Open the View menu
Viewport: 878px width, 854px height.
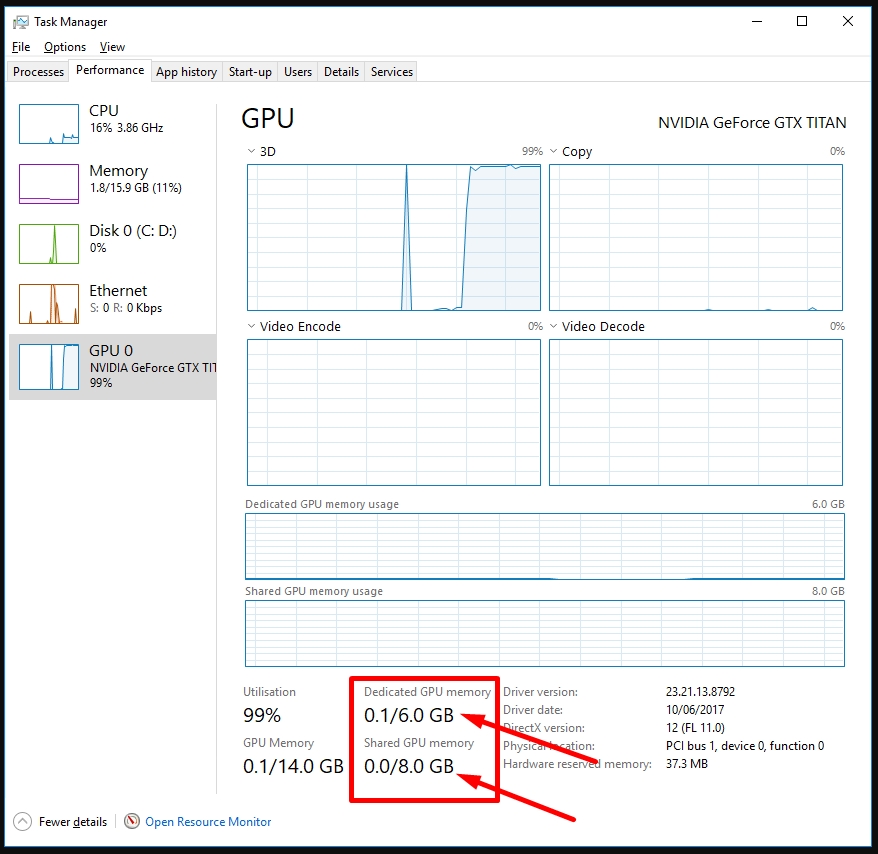pyautogui.click(x=112, y=46)
